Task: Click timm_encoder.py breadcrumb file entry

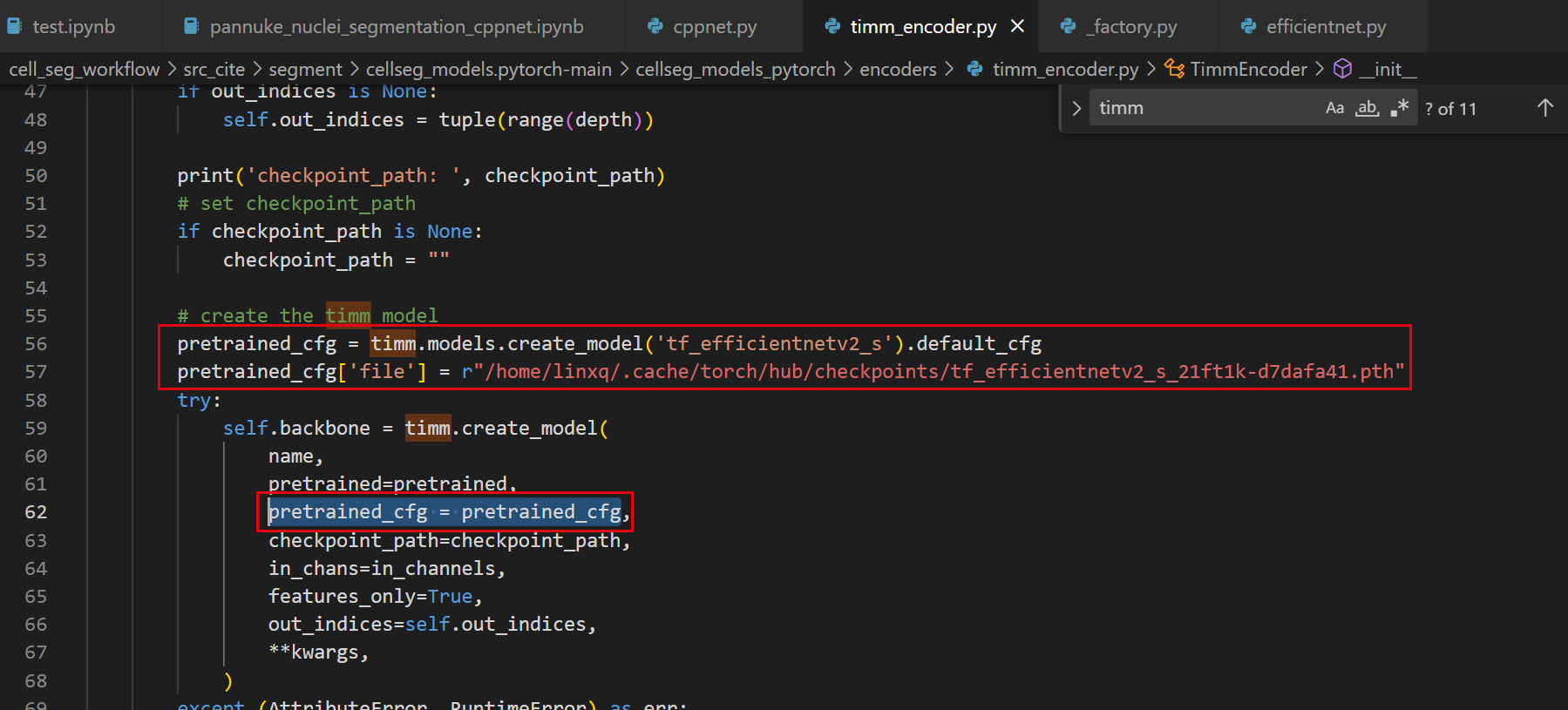Action: 1065,69
